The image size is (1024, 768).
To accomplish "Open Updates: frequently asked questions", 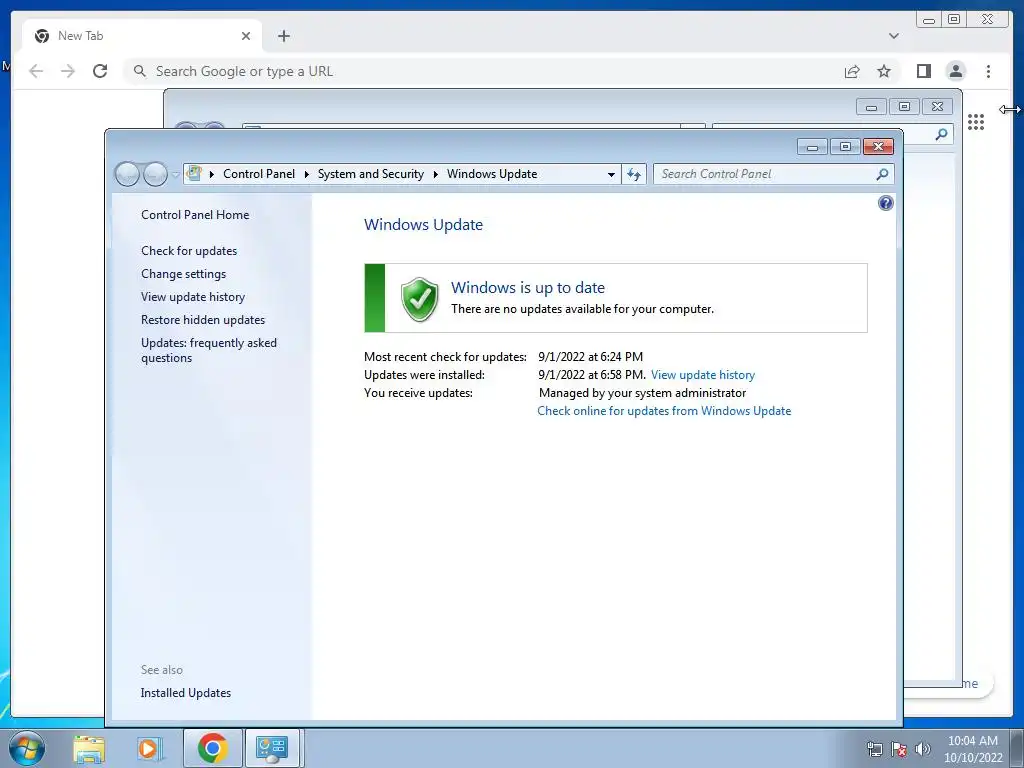I will click(x=208, y=350).
